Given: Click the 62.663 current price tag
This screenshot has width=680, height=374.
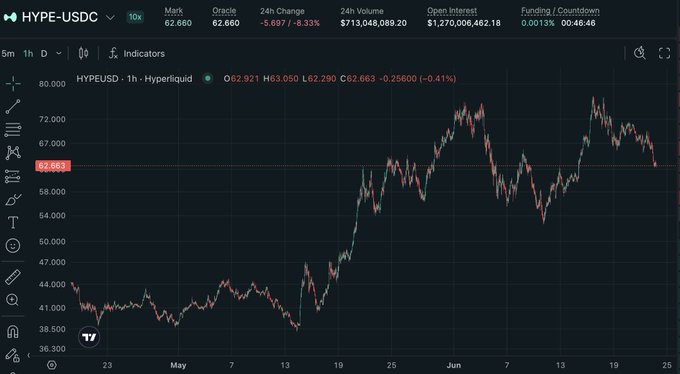Looking at the screenshot, I should (52, 166).
